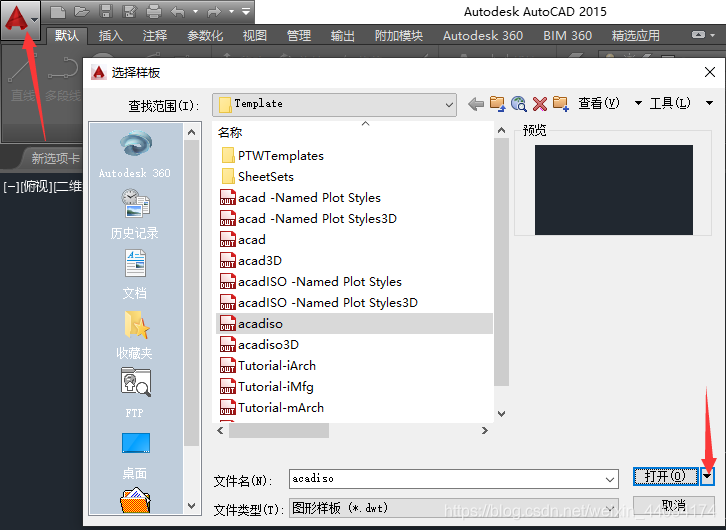The width and height of the screenshot is (726, 530).
Task: Select the Autodesk 360 ribbon tab
Action: [483, 36]
